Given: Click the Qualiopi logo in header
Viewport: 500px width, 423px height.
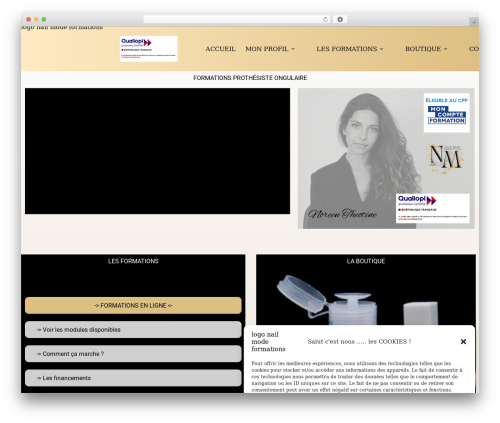Looking at the screenshot, I should coord(149,49).
